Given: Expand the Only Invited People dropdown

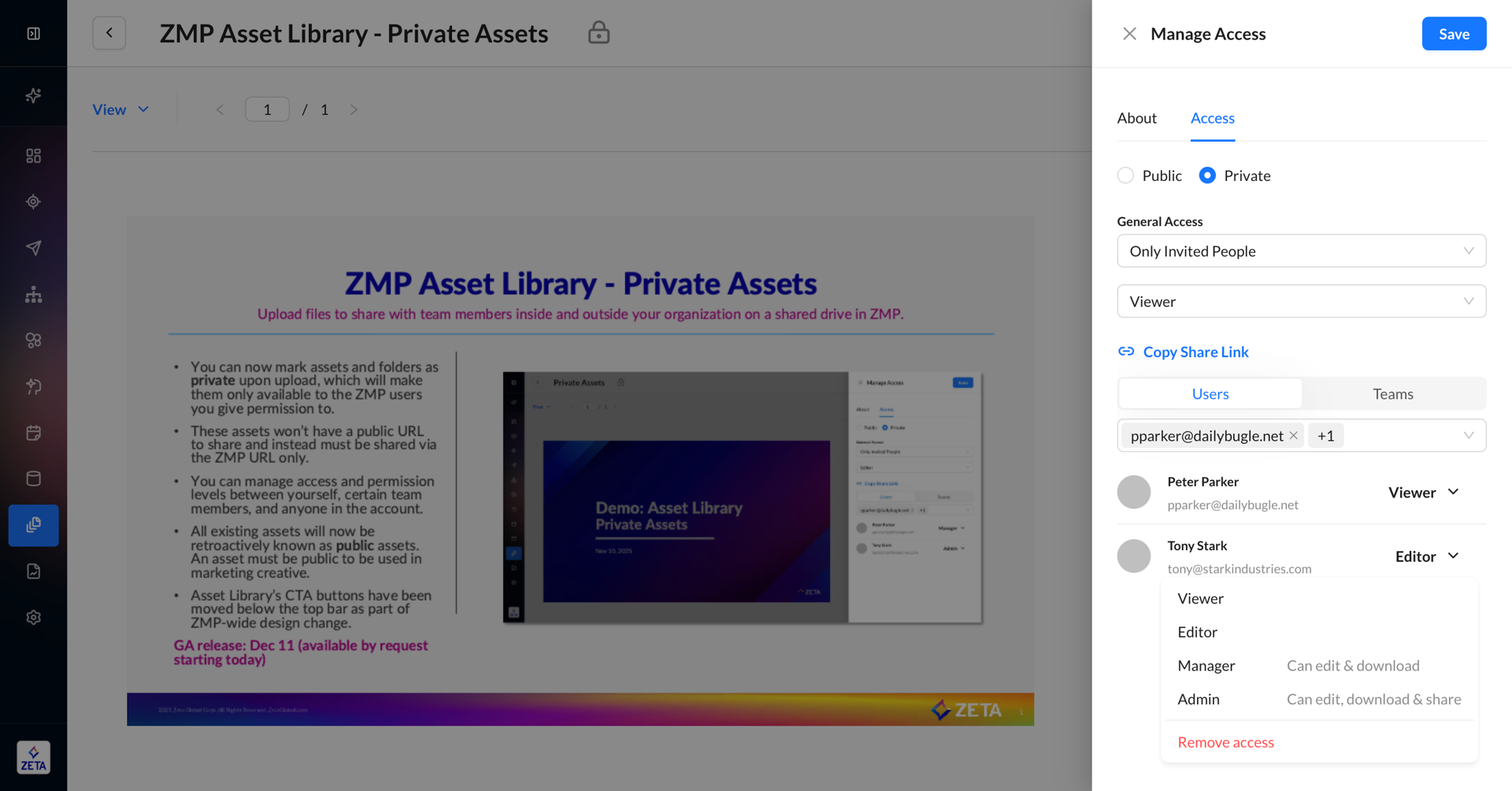Looking at the screenshot, I should point(1301,251).
